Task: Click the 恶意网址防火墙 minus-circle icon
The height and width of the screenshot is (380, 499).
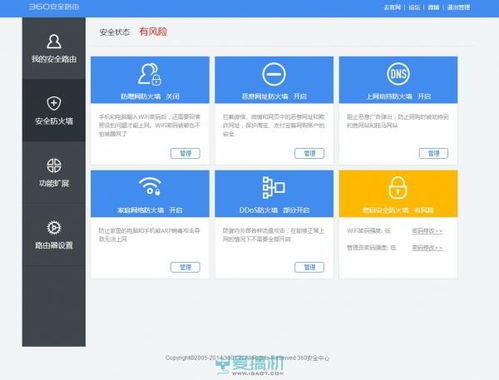Action: point(274,74)
